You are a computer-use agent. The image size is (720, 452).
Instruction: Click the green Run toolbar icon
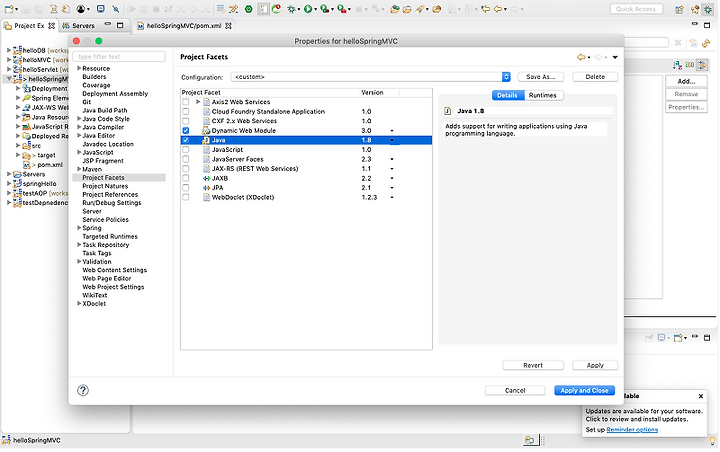308,9
